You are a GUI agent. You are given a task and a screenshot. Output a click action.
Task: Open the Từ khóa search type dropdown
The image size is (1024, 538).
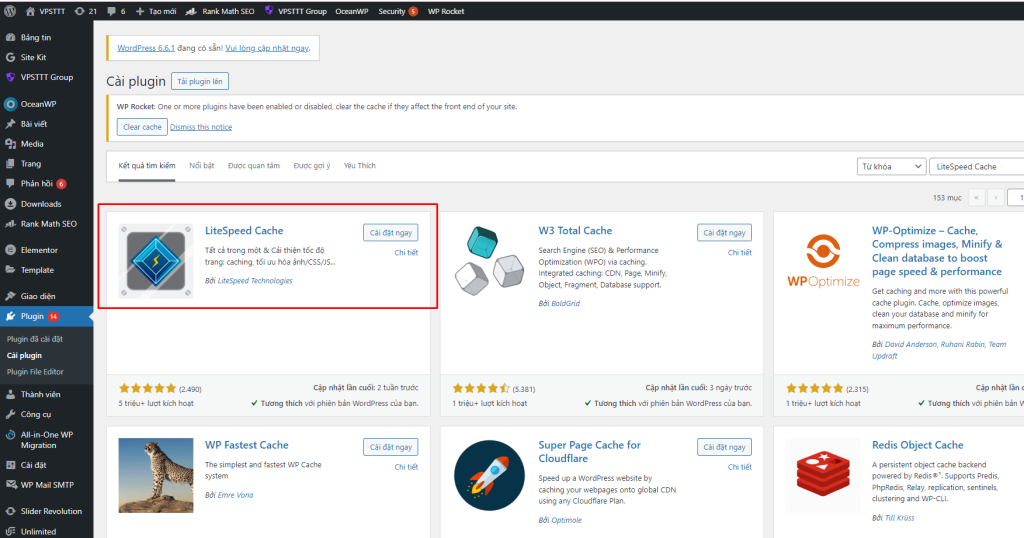(891, 166)
